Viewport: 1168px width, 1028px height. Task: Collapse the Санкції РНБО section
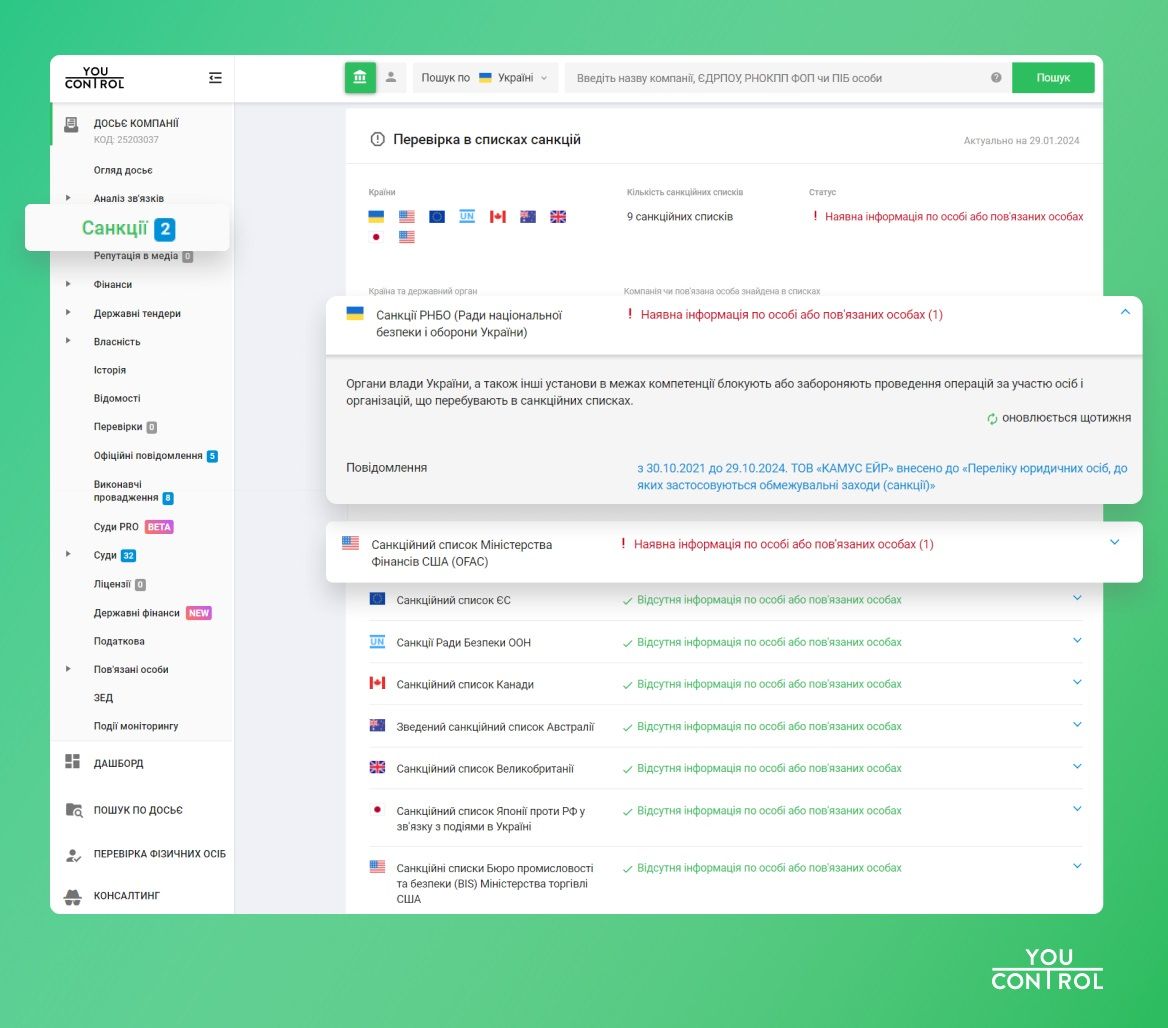pyautogui.click(x=1125, y=312)
